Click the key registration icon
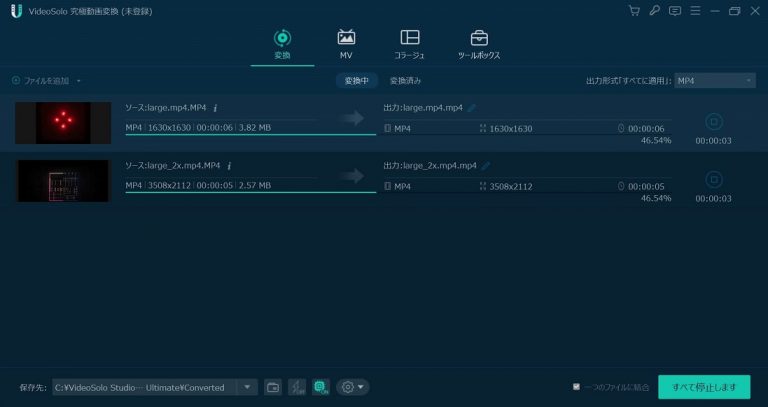The image size is (768, 407). 654,11
